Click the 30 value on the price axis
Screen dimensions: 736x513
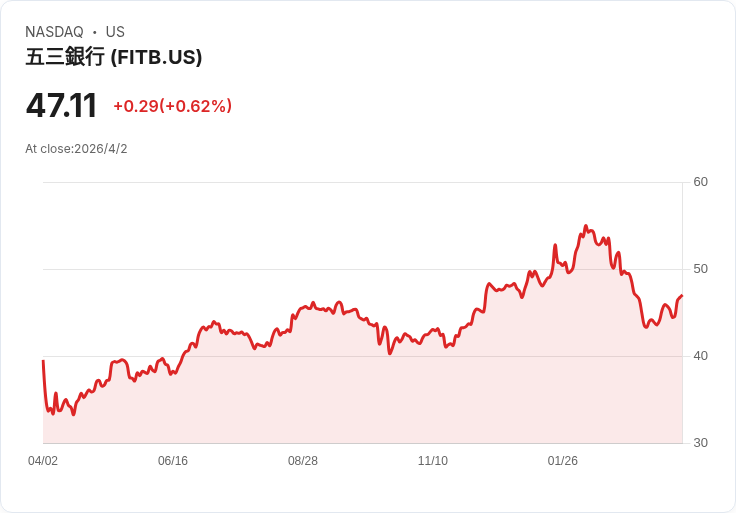point(700,443)
